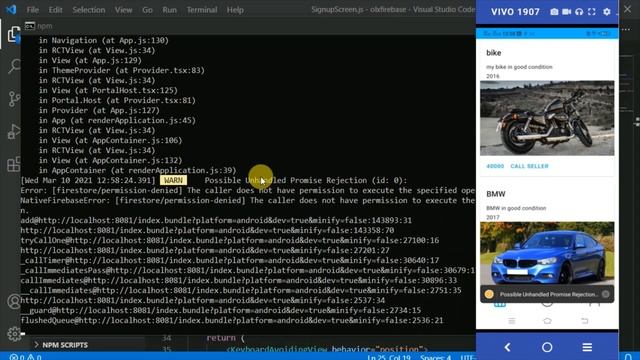
Task: Click the "in Navigation (at App.js:130)" line
Action: [103, 40]
